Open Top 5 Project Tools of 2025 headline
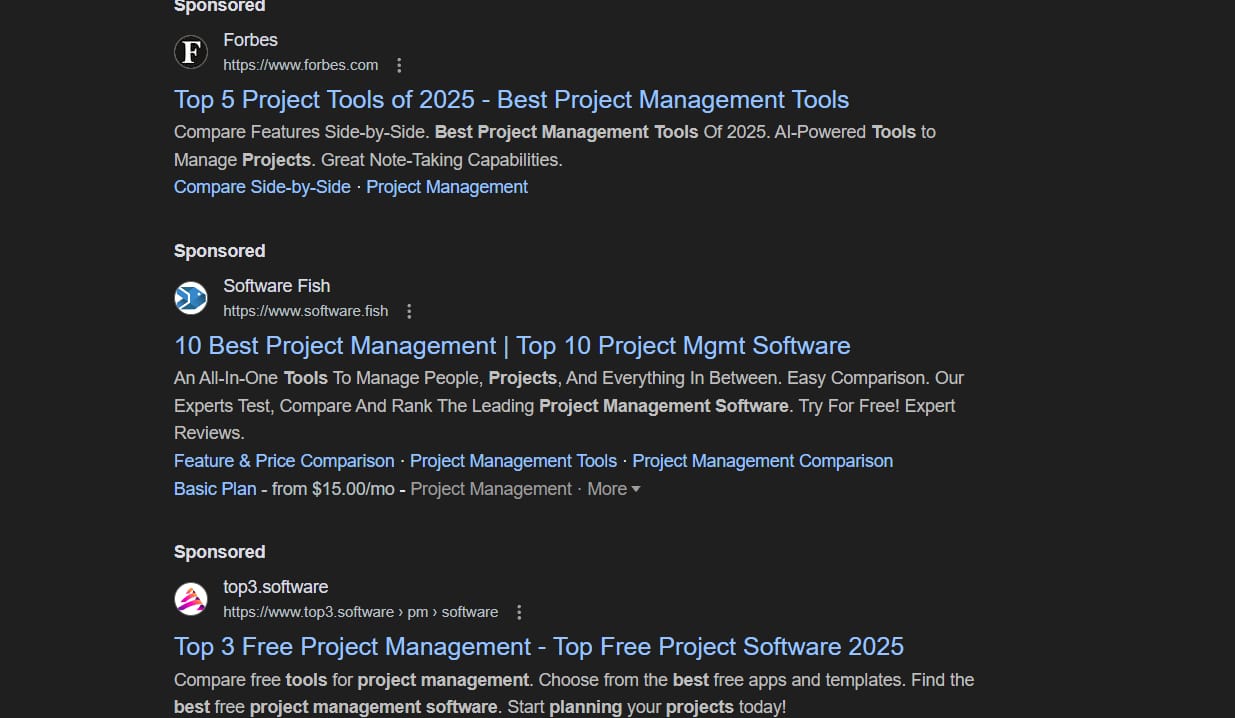1235x718 pixels. tap(511, 100)
